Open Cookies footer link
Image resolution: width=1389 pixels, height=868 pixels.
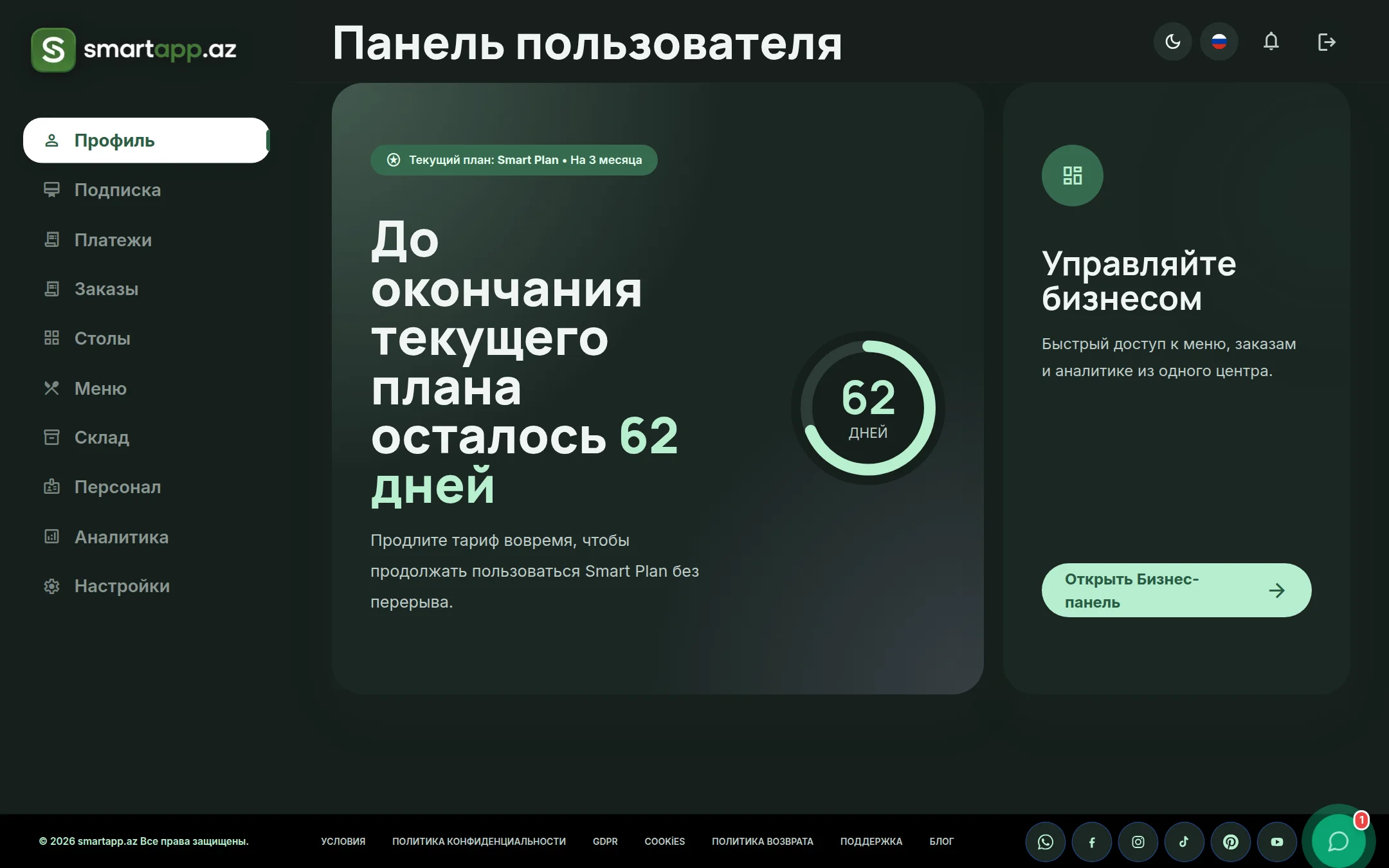pyautogui.click(x=665, y=841)
